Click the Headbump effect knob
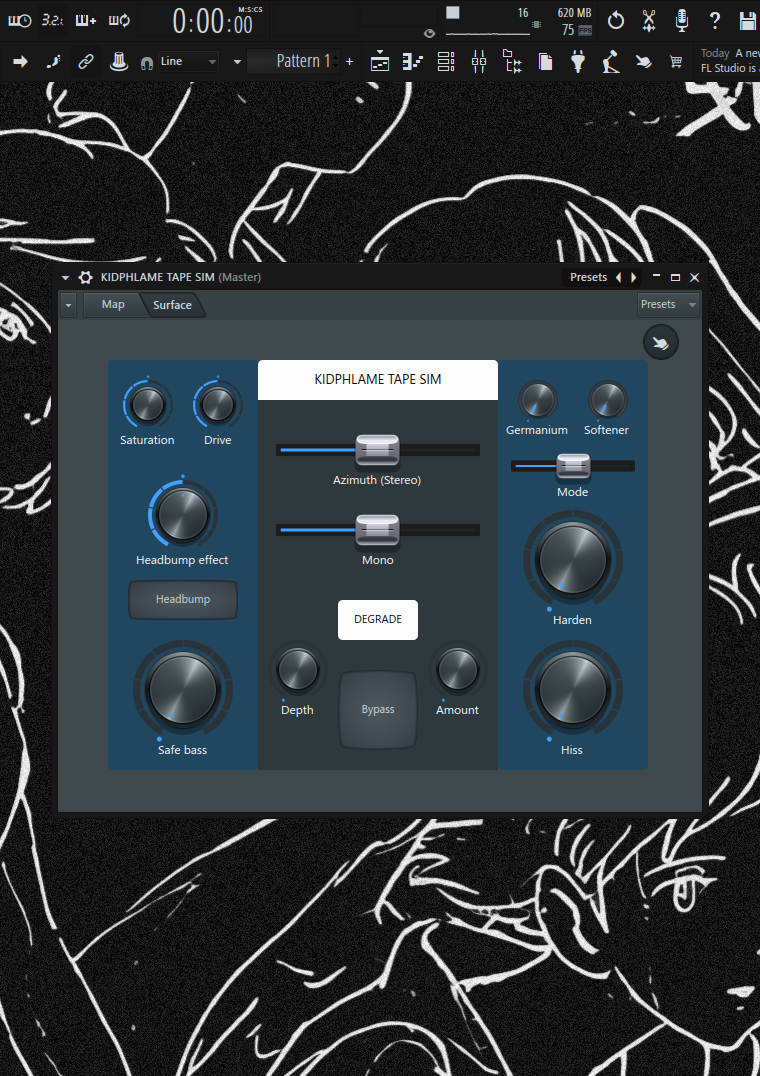760x1076 pixels. click(182, 515)
